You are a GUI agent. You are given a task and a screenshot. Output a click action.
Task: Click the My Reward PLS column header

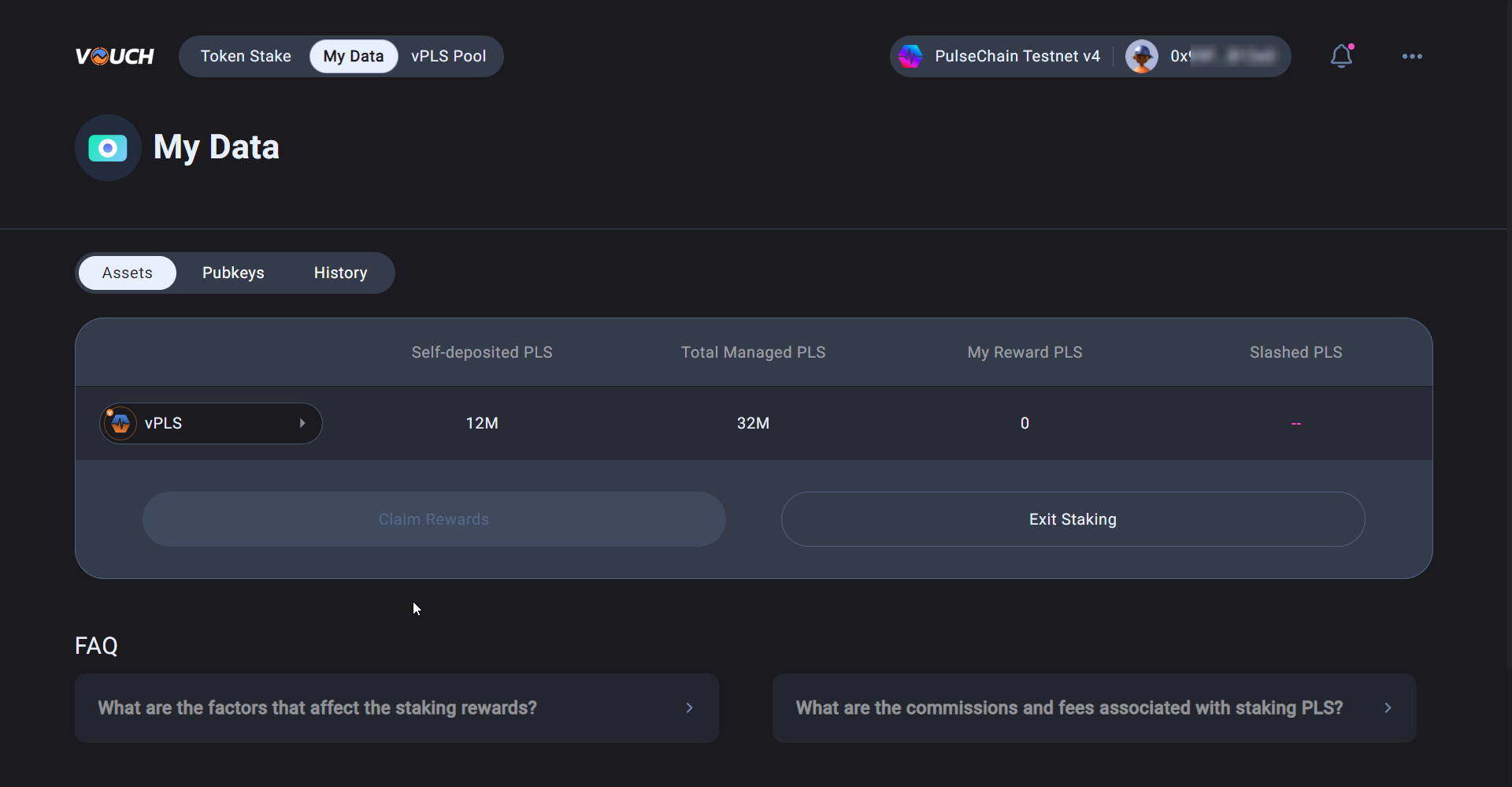[1025, 352]
